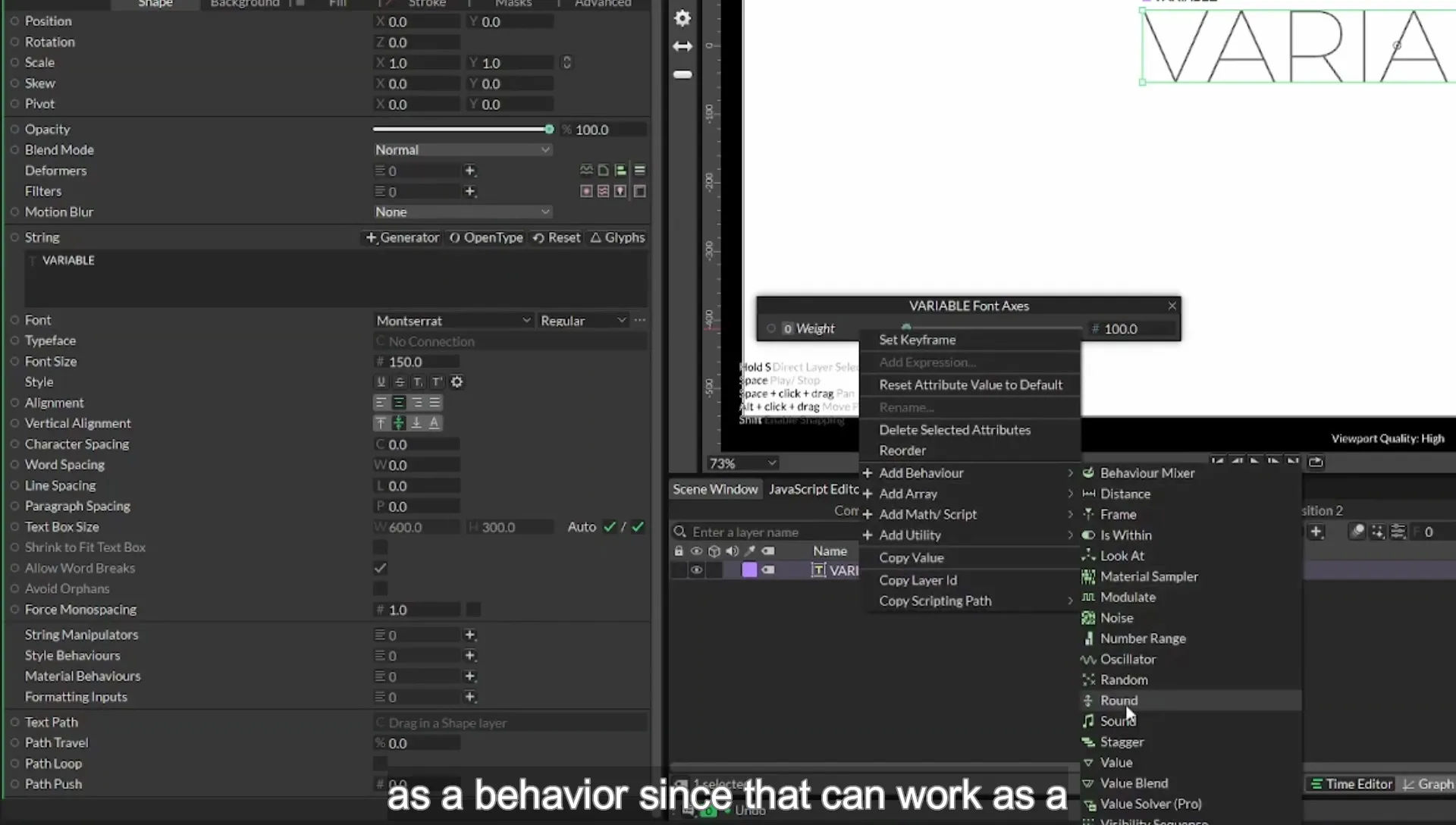Add a Style Behaviour with plus
The height and width of the screenshot is (825, 1456).
point(470,655)
